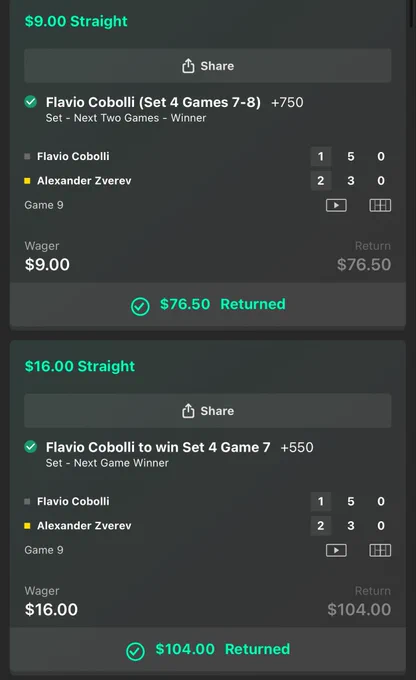Tap the $104.00 Returned banner
The image size is (416, 680).
pyautogui.click(x=208, y=649)
